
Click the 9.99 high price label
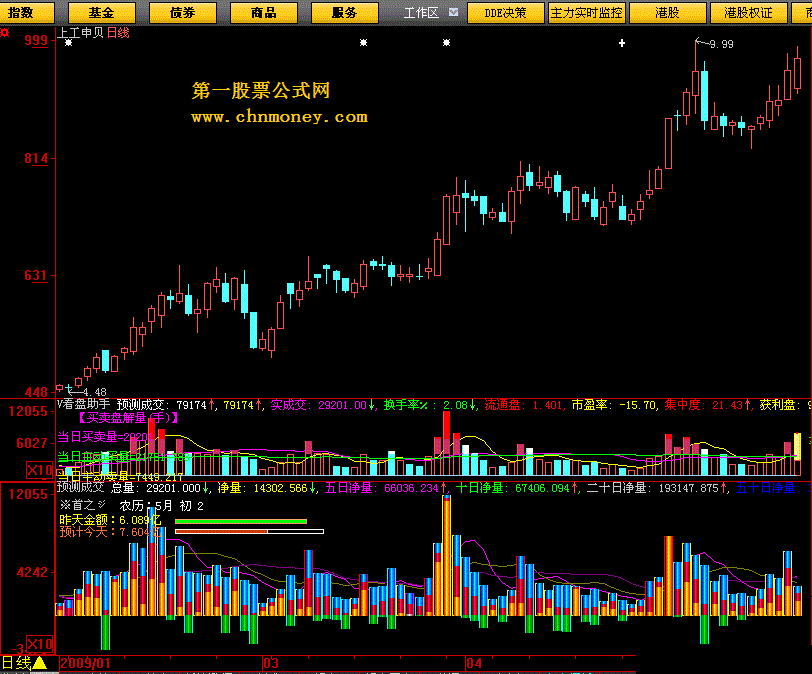pyautogui.click(x=721, y=45)
